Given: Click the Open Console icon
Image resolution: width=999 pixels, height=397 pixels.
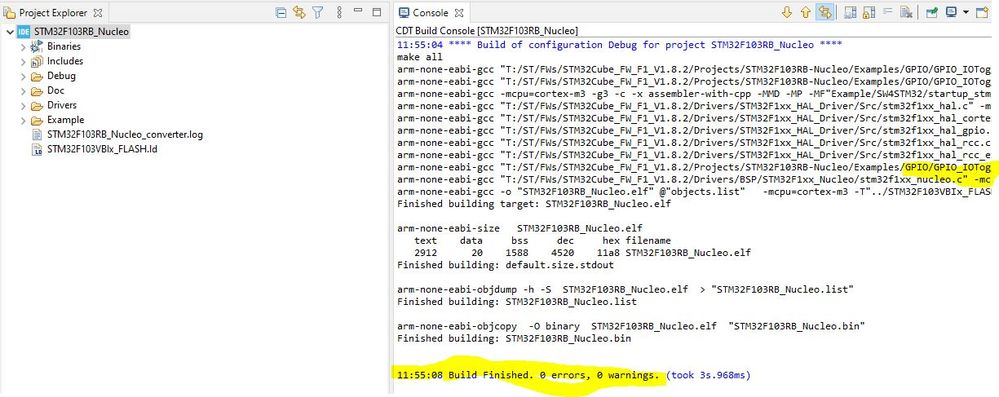Looking at the screenshot, I should click(982, 12).
